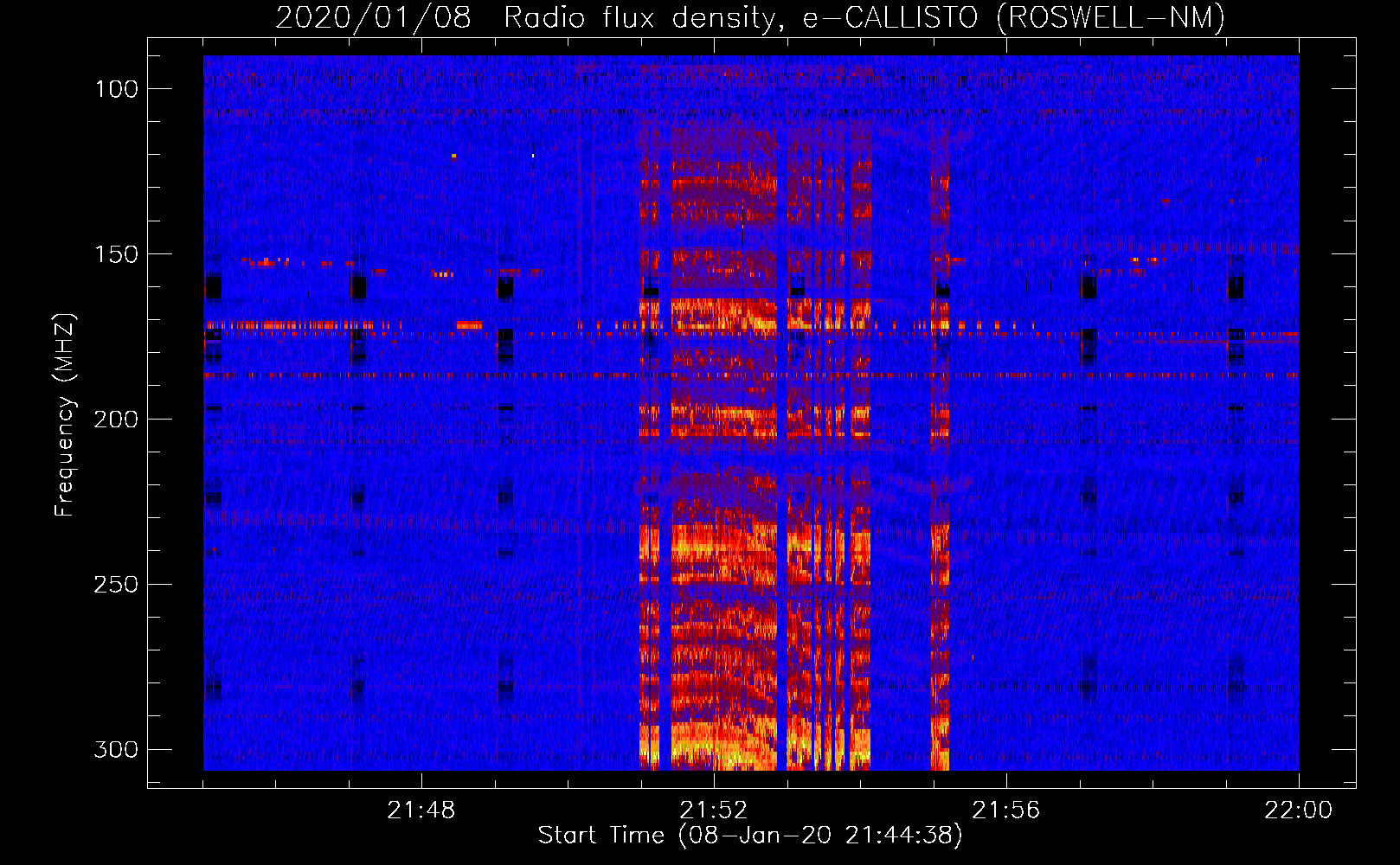Image resolution: width=1400 pixels, height=865 pixels.
Task: Click the 250 frequency tick label
Action: [116, 585]
